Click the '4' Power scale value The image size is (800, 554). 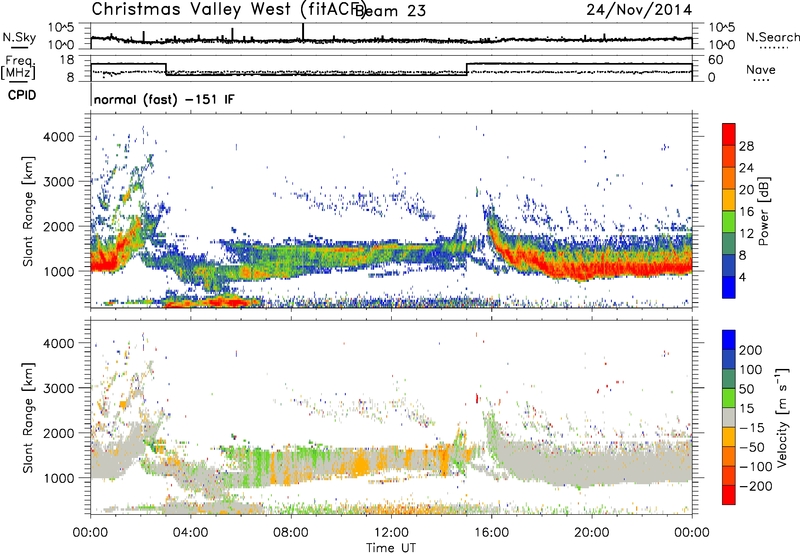pos(742,278)
